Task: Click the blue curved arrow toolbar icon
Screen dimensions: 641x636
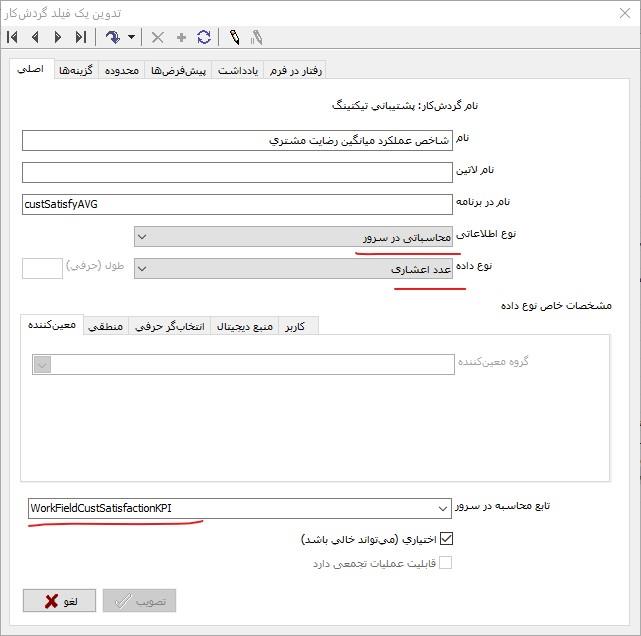Action: tap(112, 38)
